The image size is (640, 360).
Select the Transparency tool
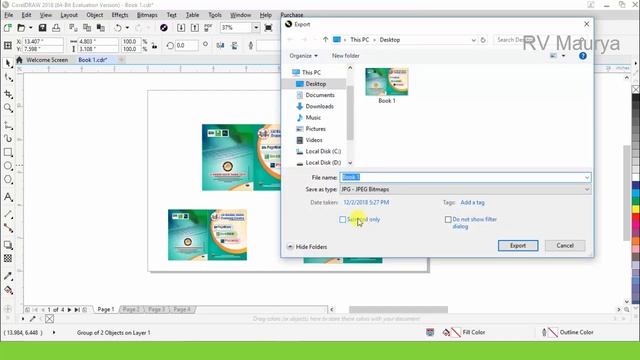tap(8, 258)
